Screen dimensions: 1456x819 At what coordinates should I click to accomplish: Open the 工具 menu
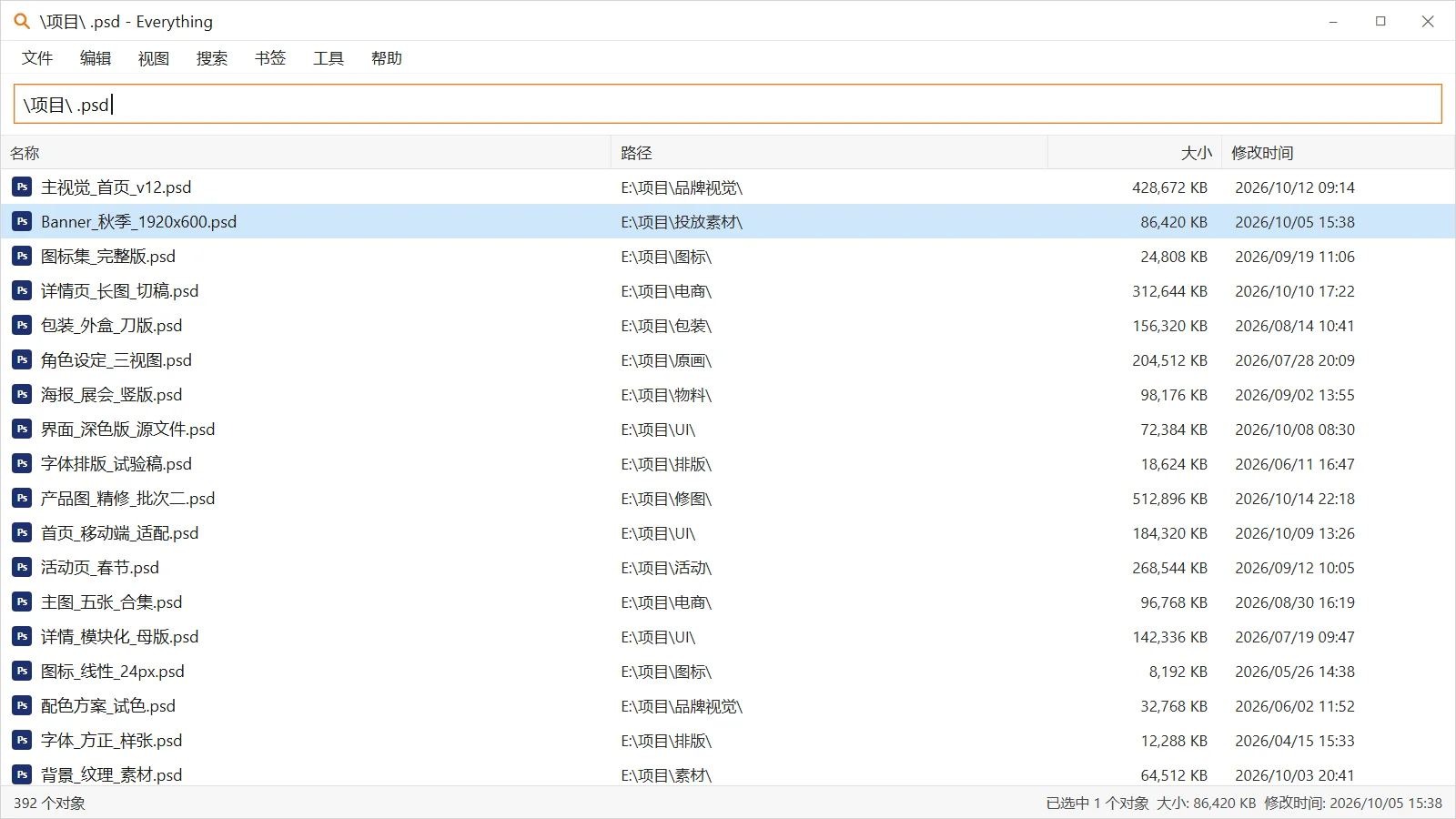click(x=329, y=58)
